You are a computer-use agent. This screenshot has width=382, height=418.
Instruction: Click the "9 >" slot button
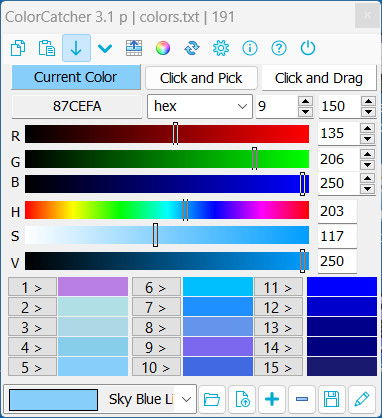[x=156, y=347]
